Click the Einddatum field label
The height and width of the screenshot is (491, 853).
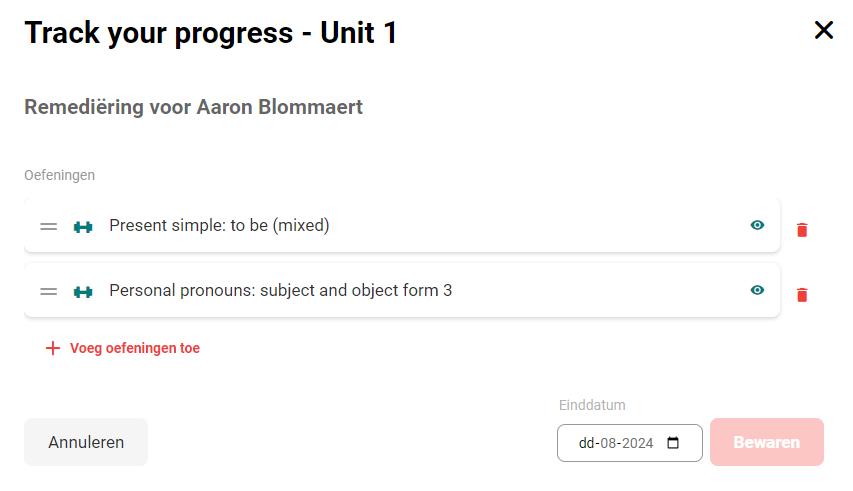tap(592, 405)
